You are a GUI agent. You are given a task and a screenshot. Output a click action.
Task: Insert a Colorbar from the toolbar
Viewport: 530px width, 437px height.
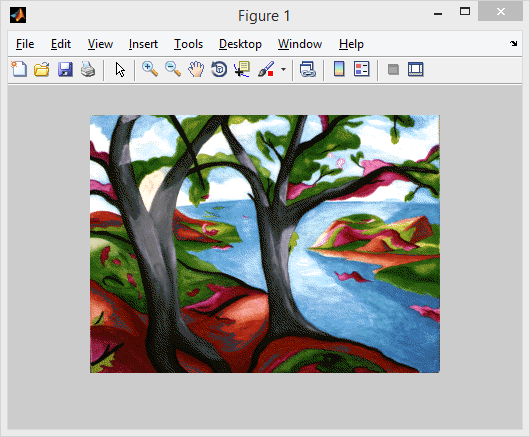(339, 69)
